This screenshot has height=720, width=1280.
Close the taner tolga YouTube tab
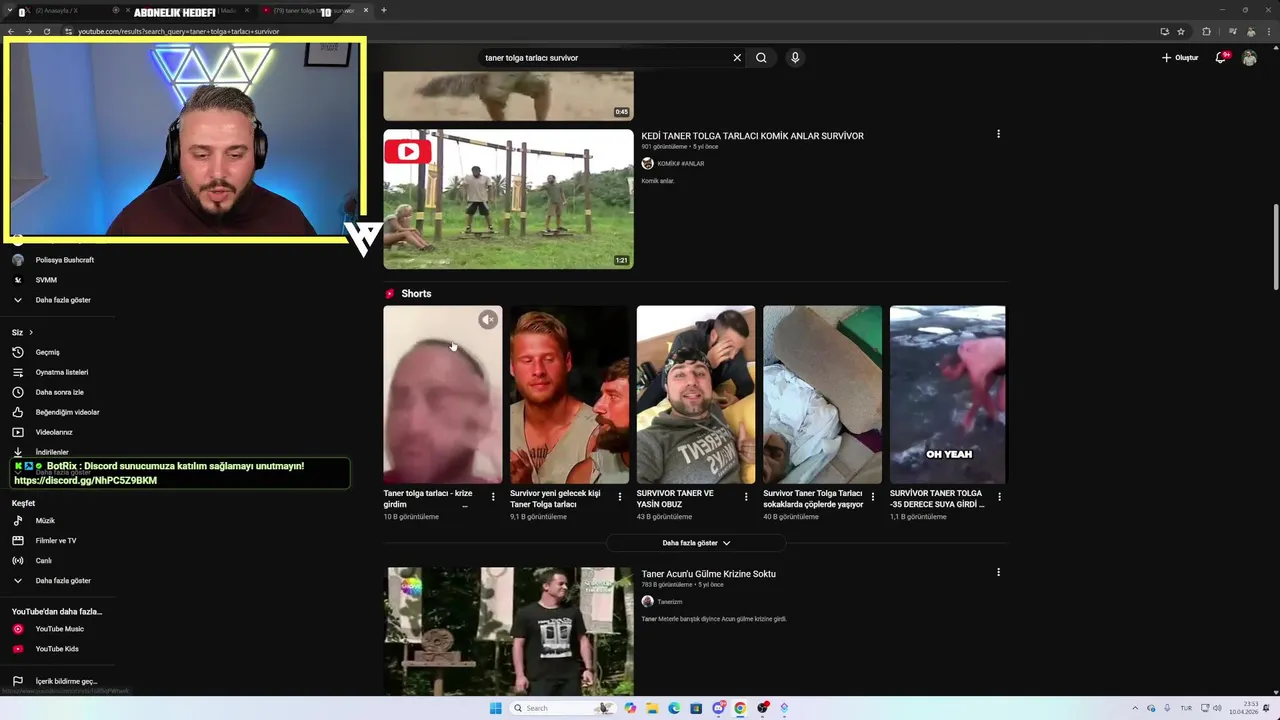coord(366,10)
